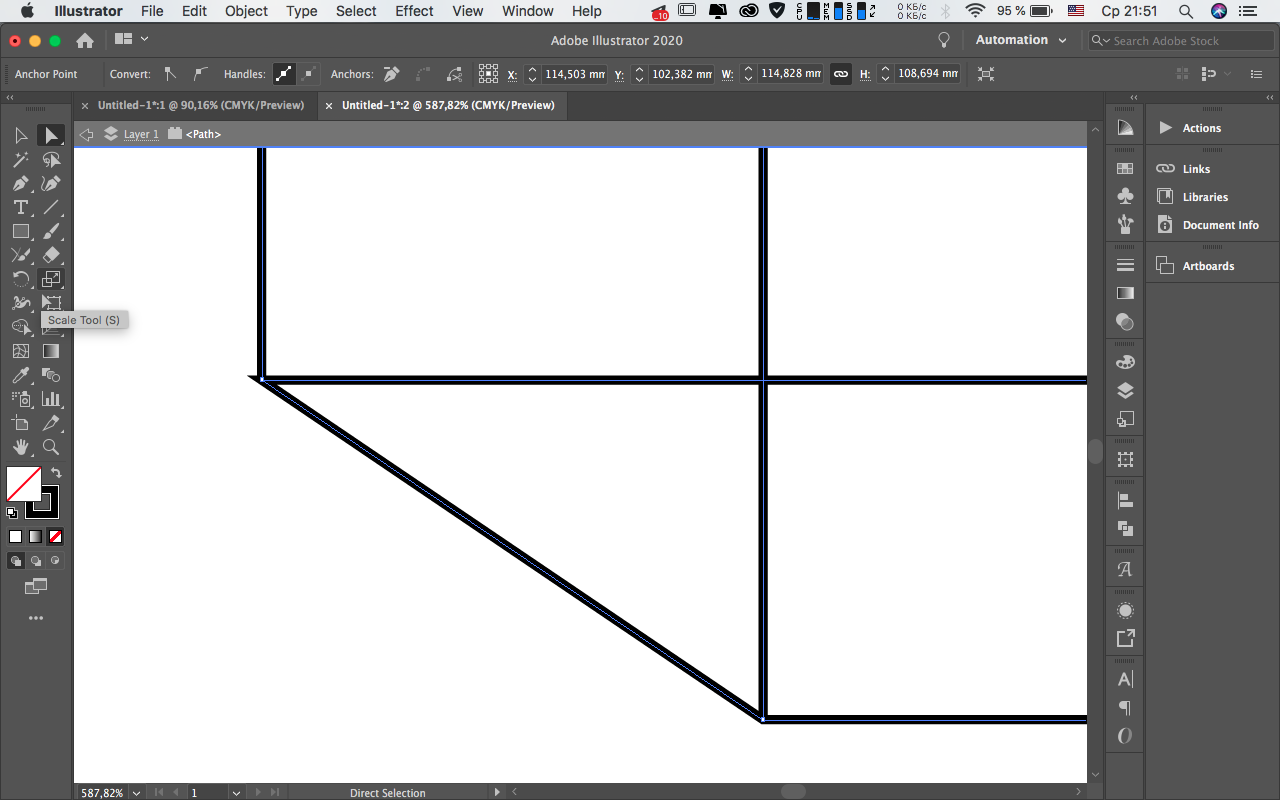Toggle constrain width and height proportions

tap(840, 74)
